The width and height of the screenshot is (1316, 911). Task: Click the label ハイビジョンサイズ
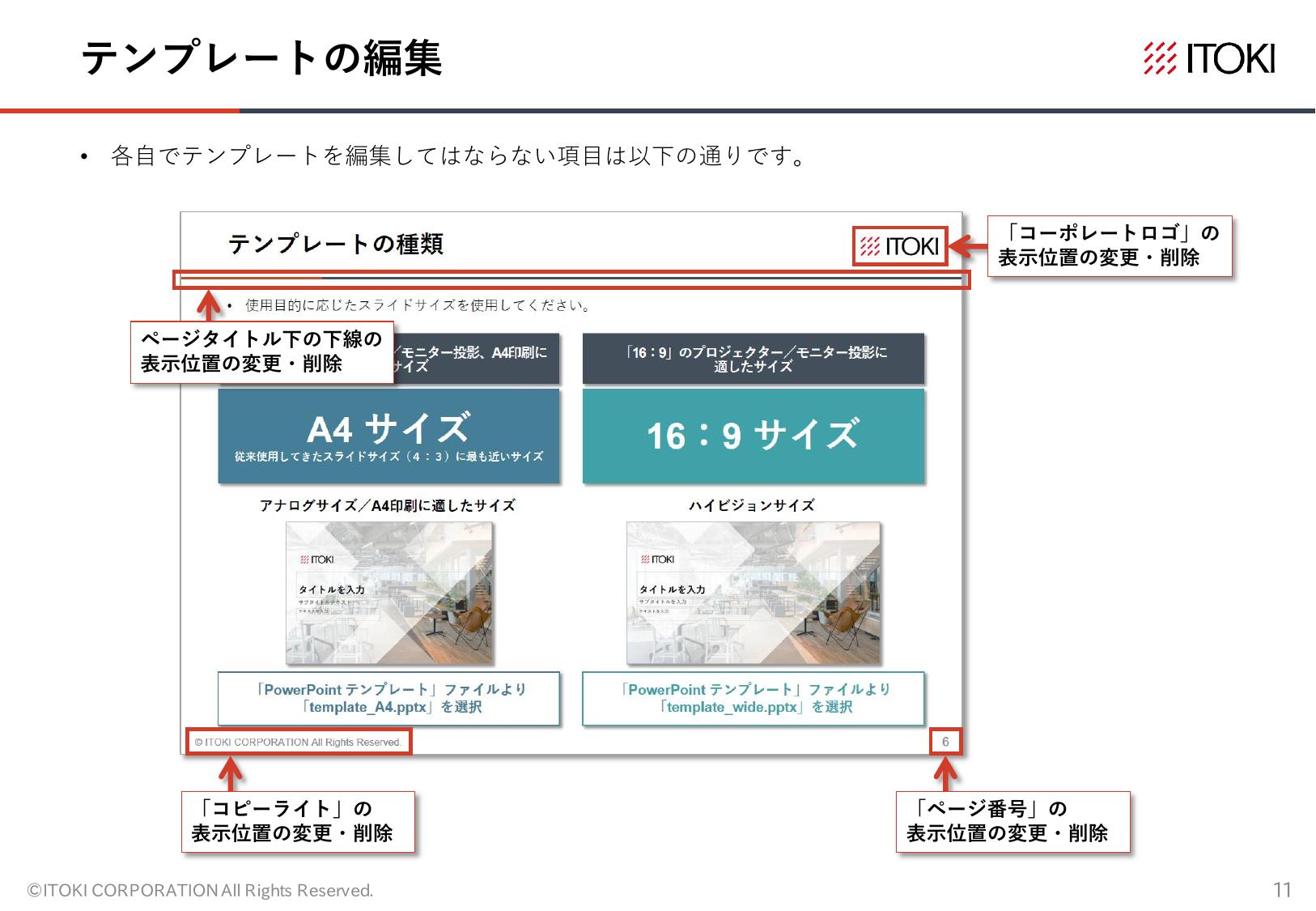(752, 505)
